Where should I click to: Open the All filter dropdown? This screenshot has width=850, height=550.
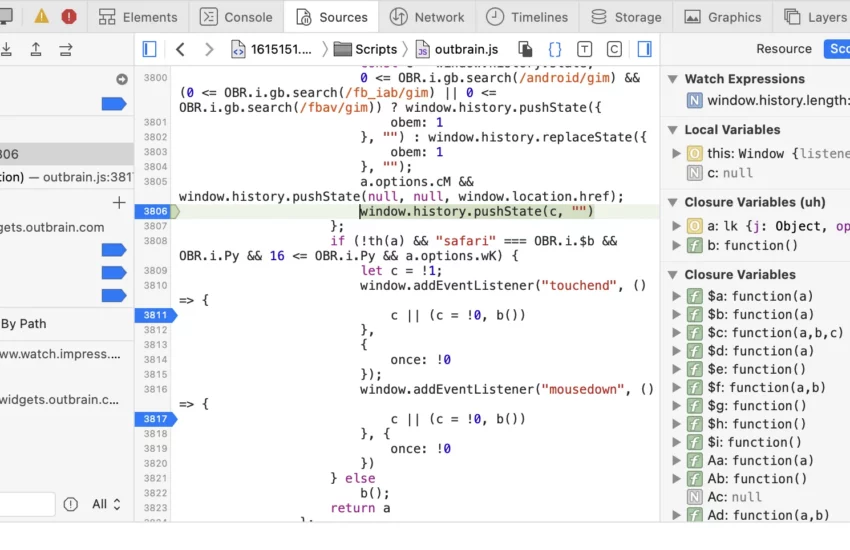(107, 504)
